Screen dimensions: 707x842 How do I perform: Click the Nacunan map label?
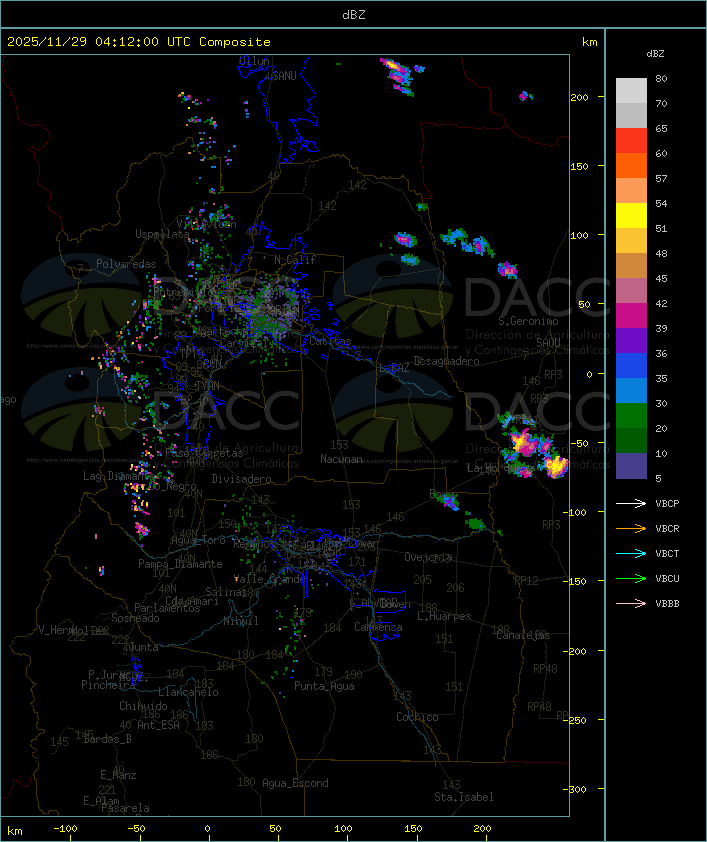click(341, 459)
